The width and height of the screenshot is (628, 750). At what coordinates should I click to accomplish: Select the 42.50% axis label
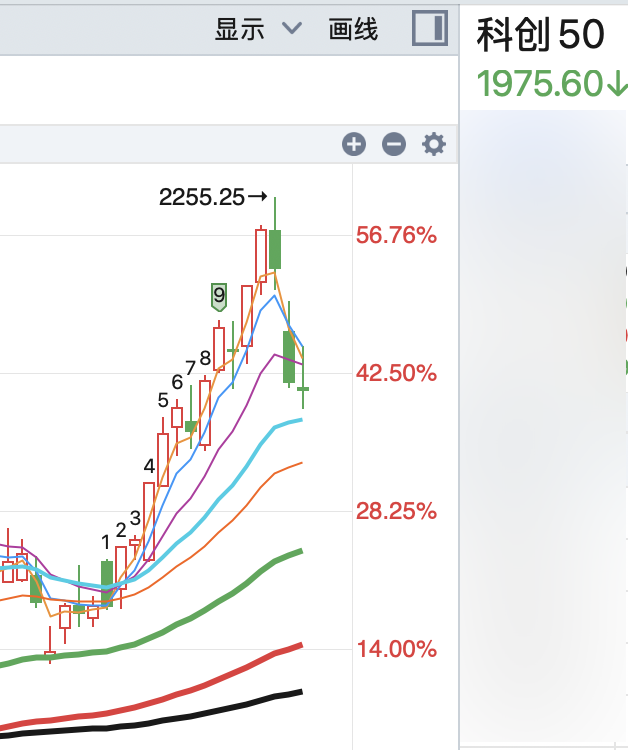[x=397, y=373]
